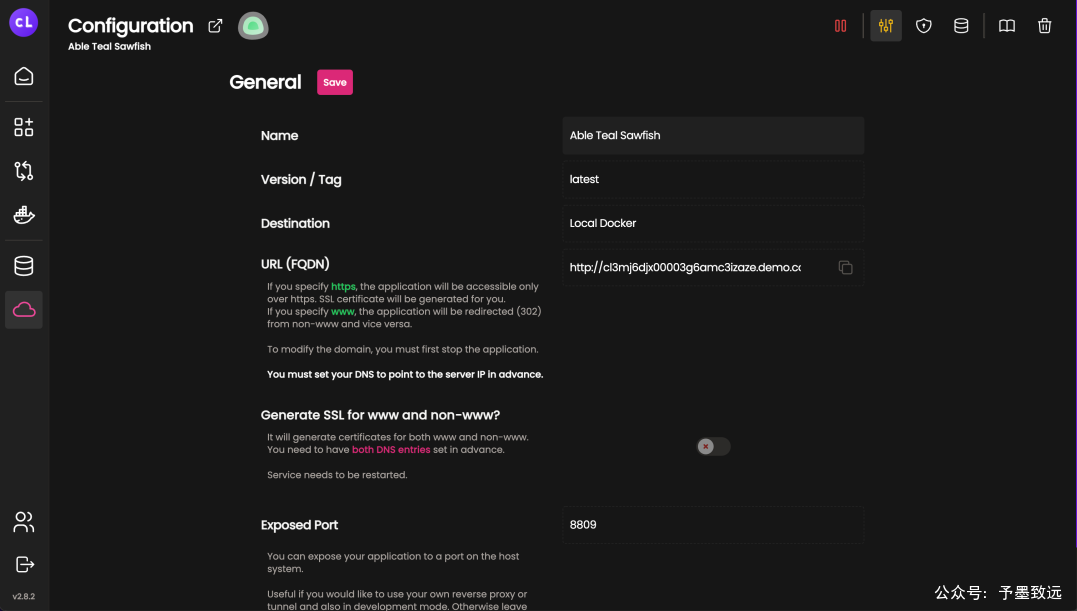Delete the application using trash icon

(1045, 25)
